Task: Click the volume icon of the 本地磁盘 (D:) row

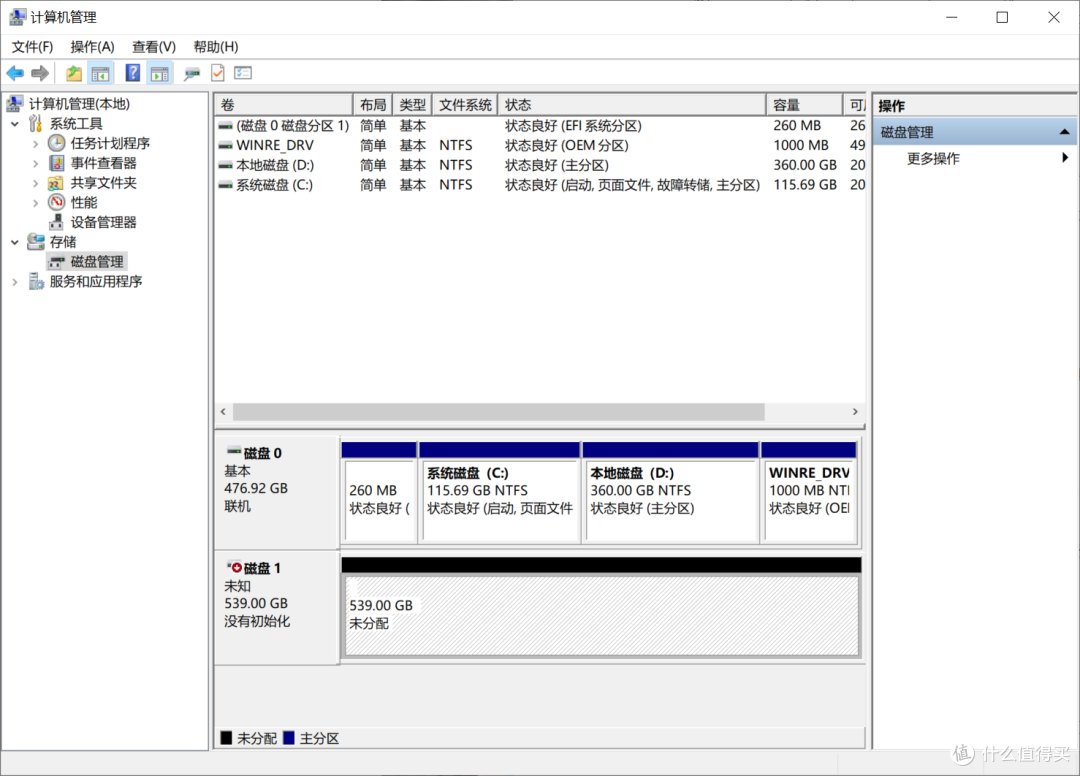Action: (x=225, y=165)
